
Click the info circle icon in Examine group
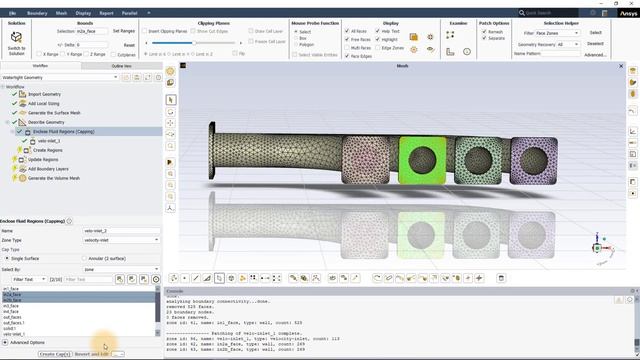point(467,52)
